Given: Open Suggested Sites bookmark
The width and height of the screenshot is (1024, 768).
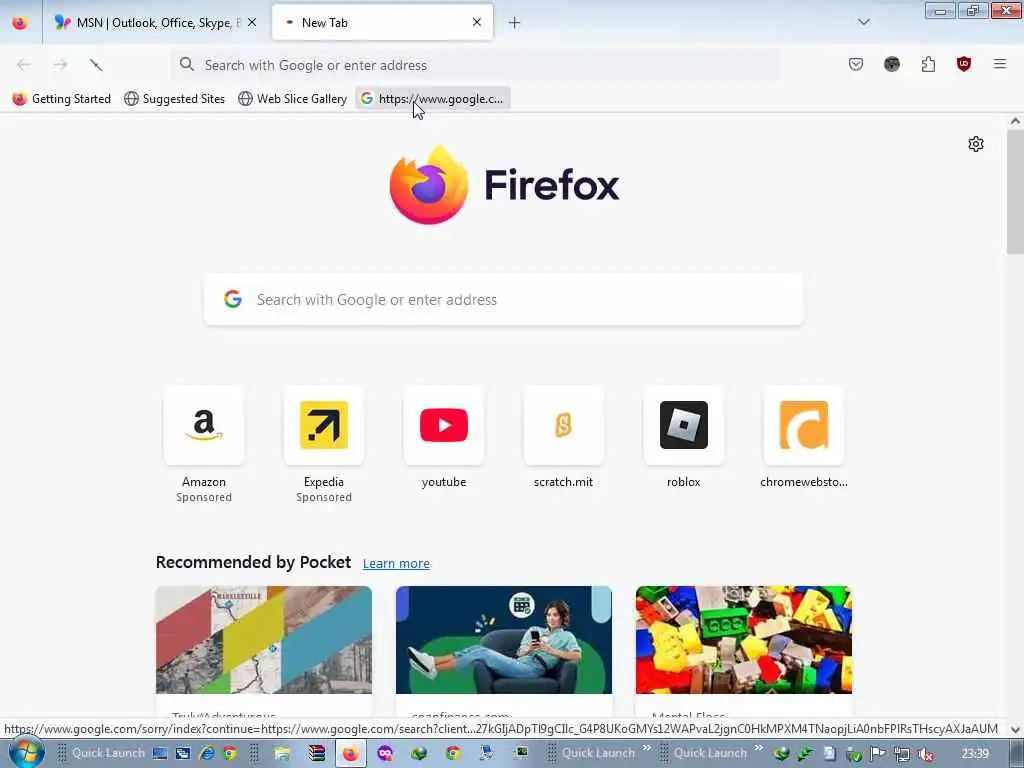Looking at the screenshot, I should click(x=174, y=99).
